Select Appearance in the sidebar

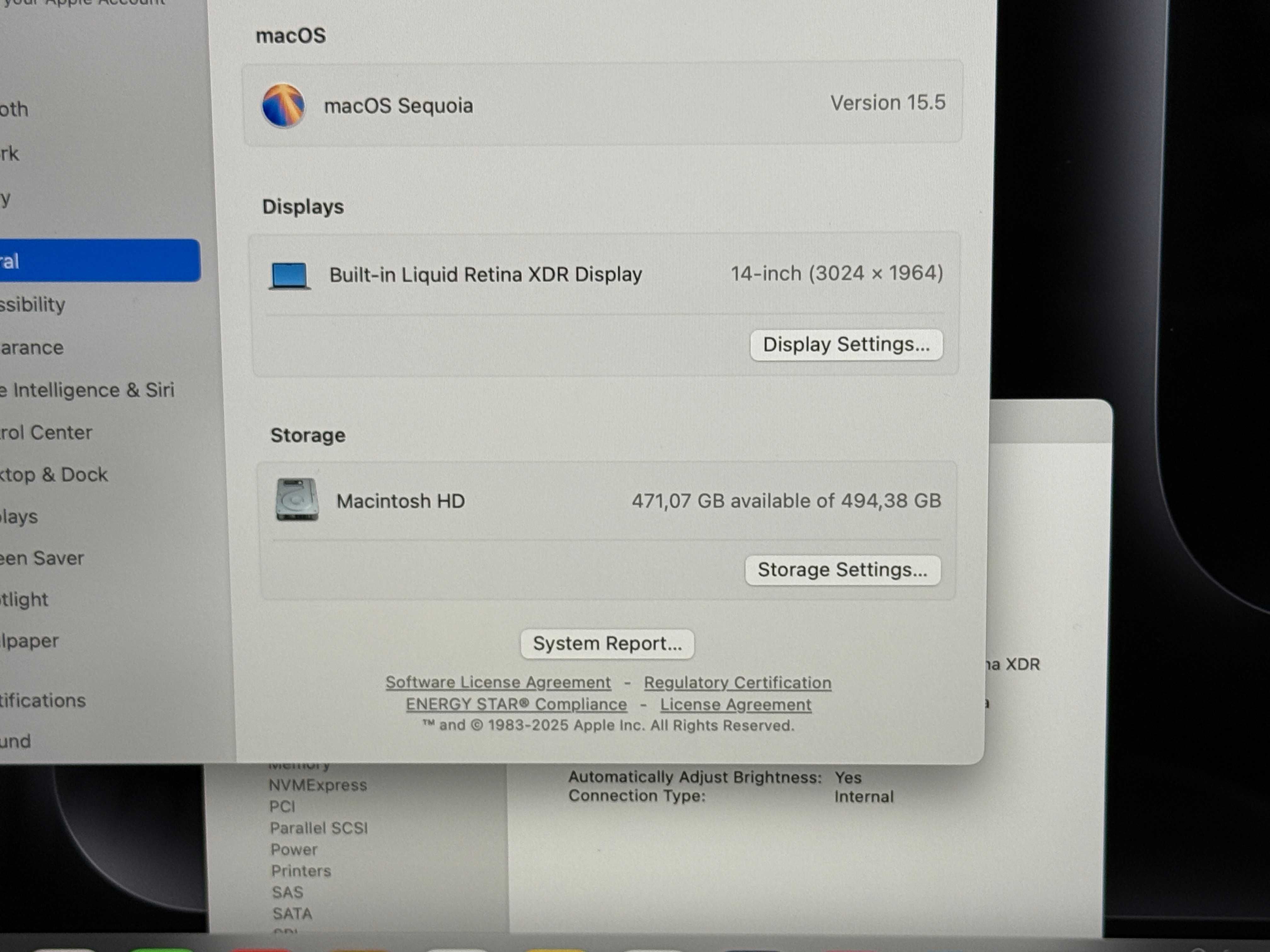[32, 348]
